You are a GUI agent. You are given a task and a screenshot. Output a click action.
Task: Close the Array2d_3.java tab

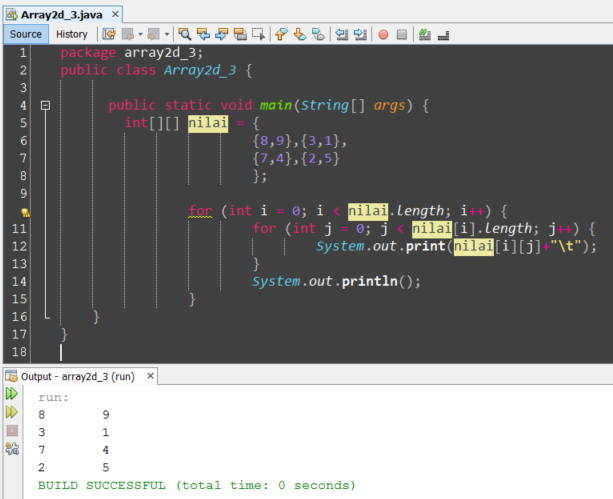[x=115, y=14]
